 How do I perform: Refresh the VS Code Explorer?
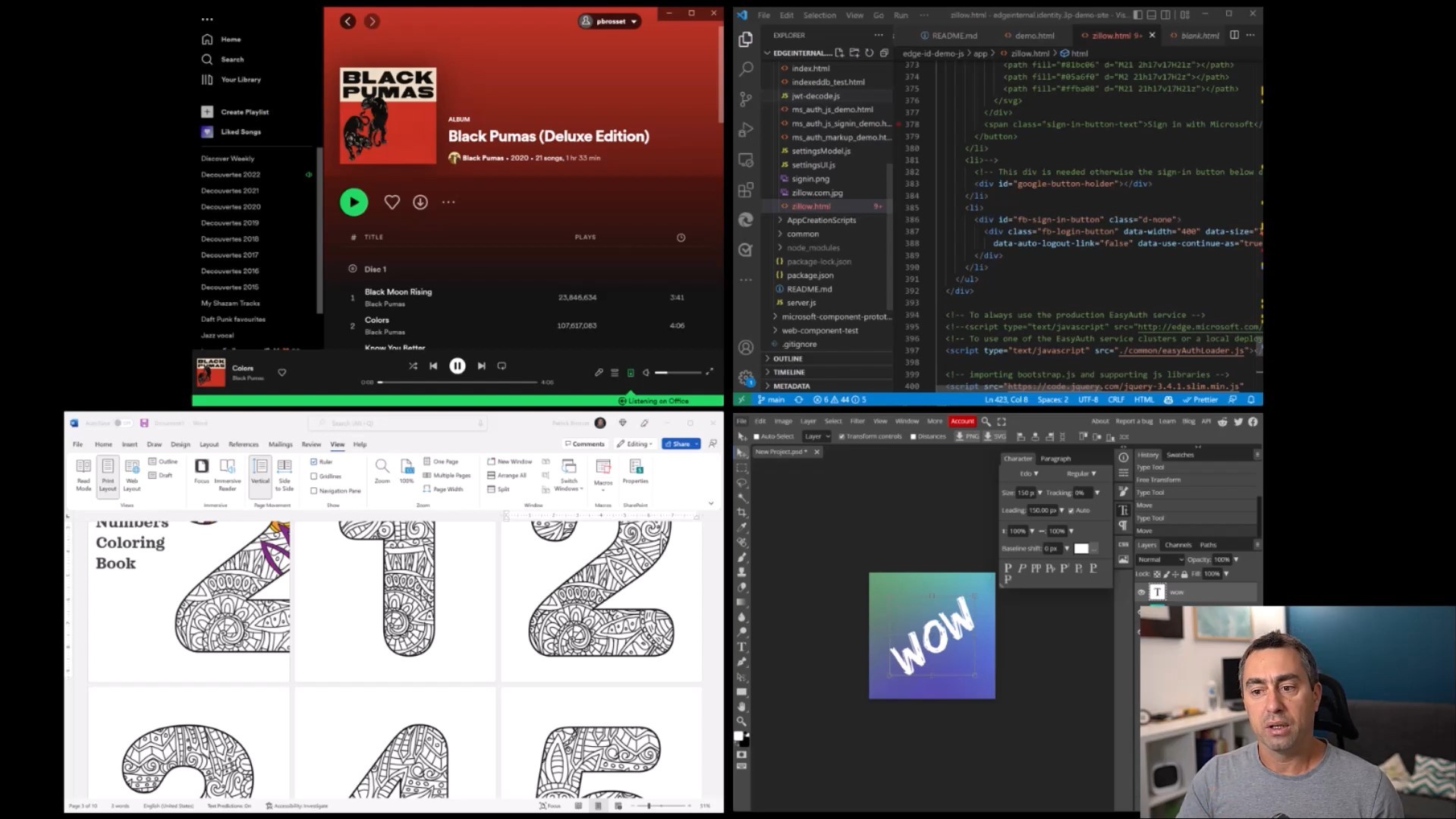click(870, 53)
